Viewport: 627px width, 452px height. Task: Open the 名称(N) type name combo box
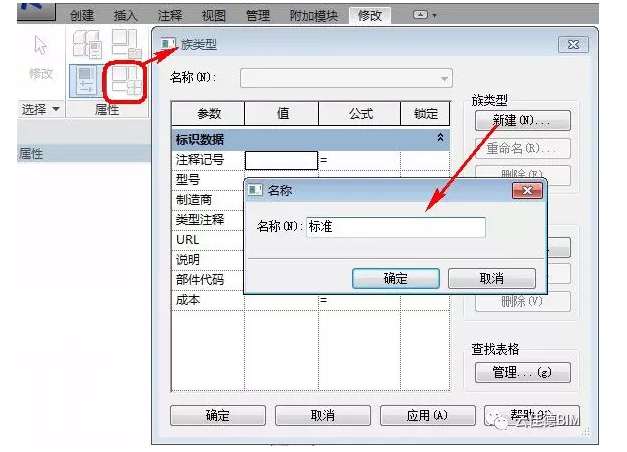[x=346, y=78]
